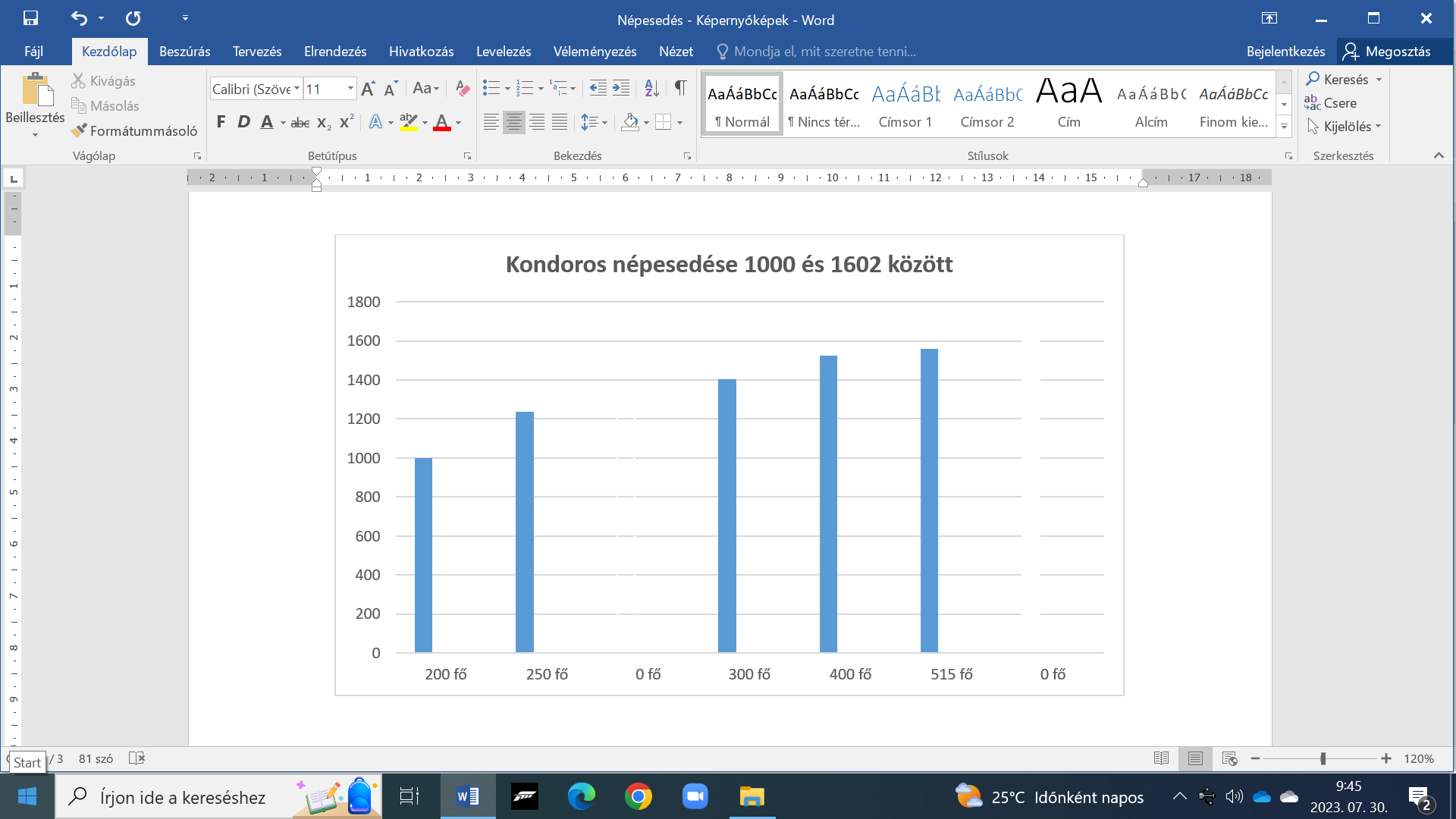Viewport: 1456px width, 819px height.
Task: Switch to the Elrendezés tab
Action: [x=335, y=51]
